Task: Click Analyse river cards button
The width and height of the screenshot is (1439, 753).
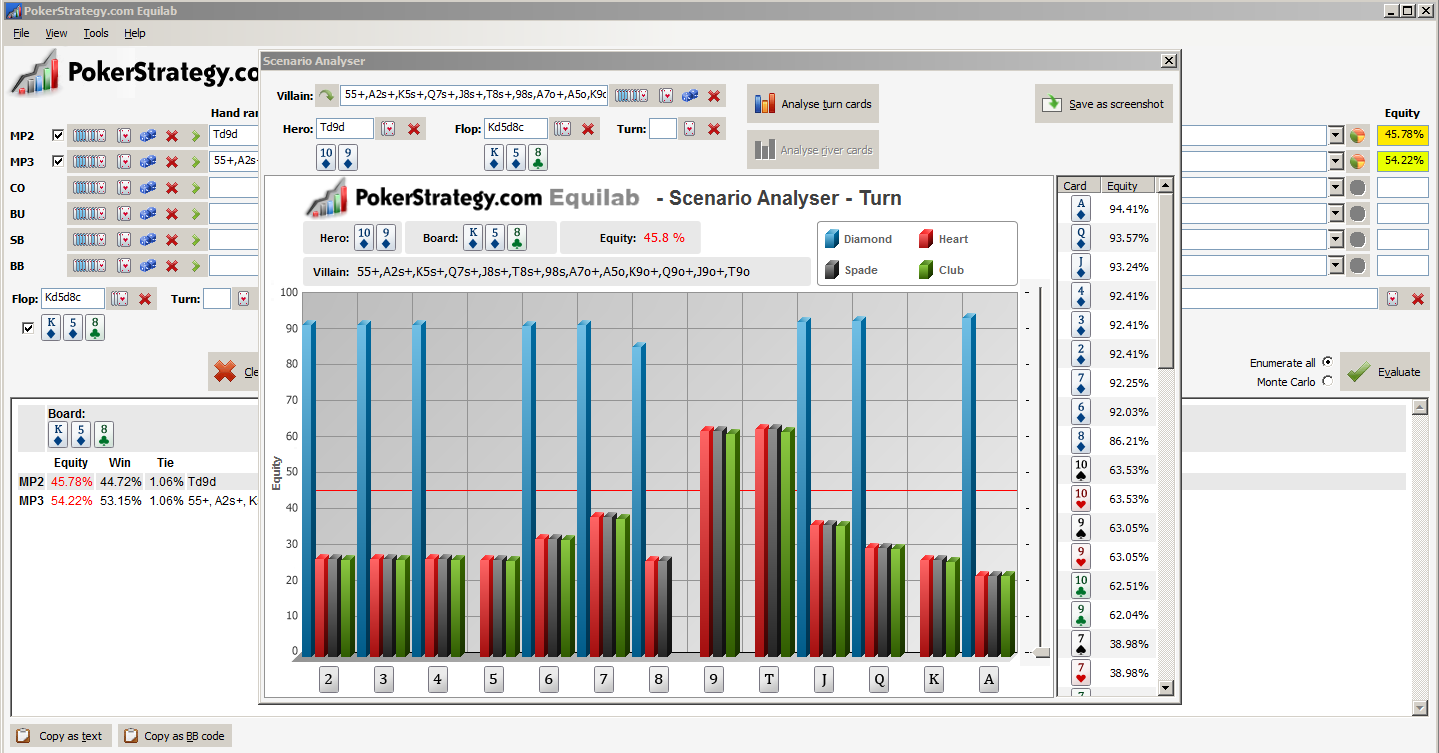Action: [x=812, y=150]
